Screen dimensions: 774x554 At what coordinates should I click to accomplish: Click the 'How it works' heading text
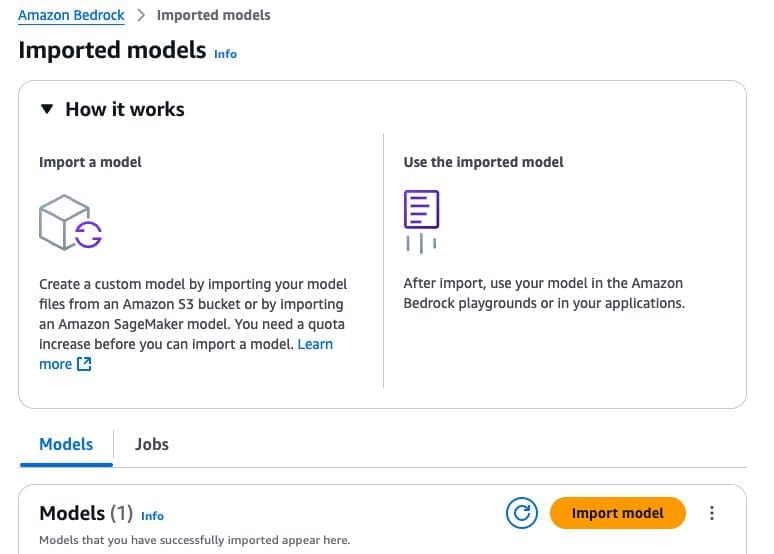pos(125,110)
